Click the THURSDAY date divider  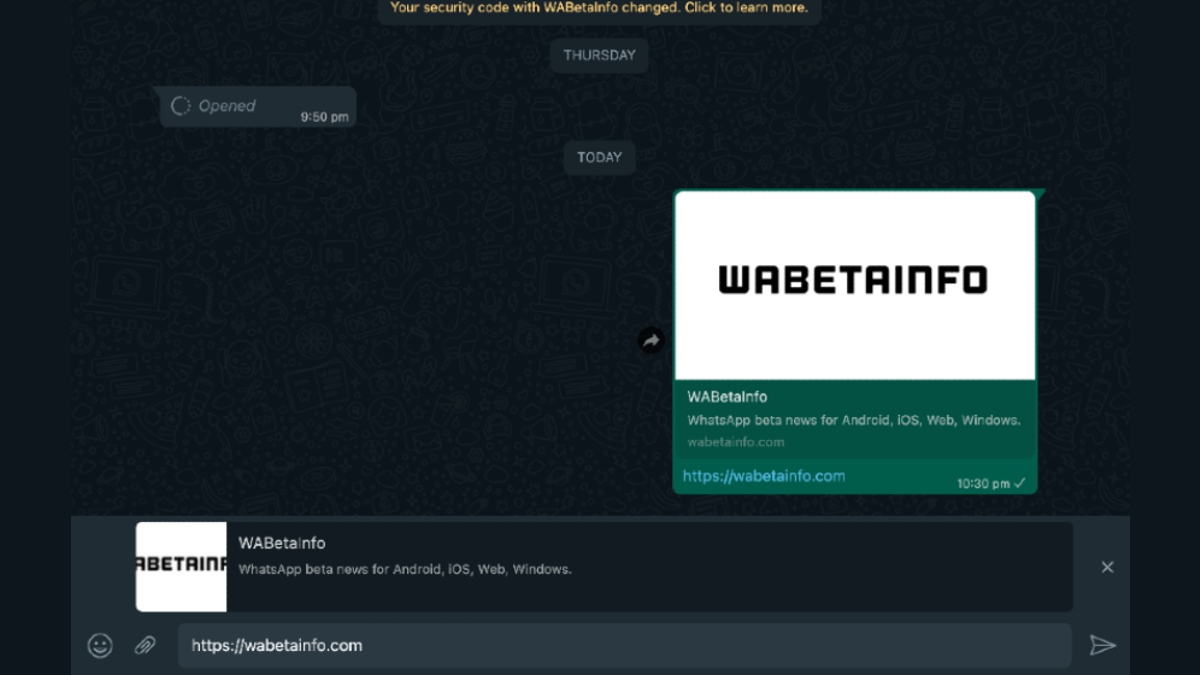598,55
